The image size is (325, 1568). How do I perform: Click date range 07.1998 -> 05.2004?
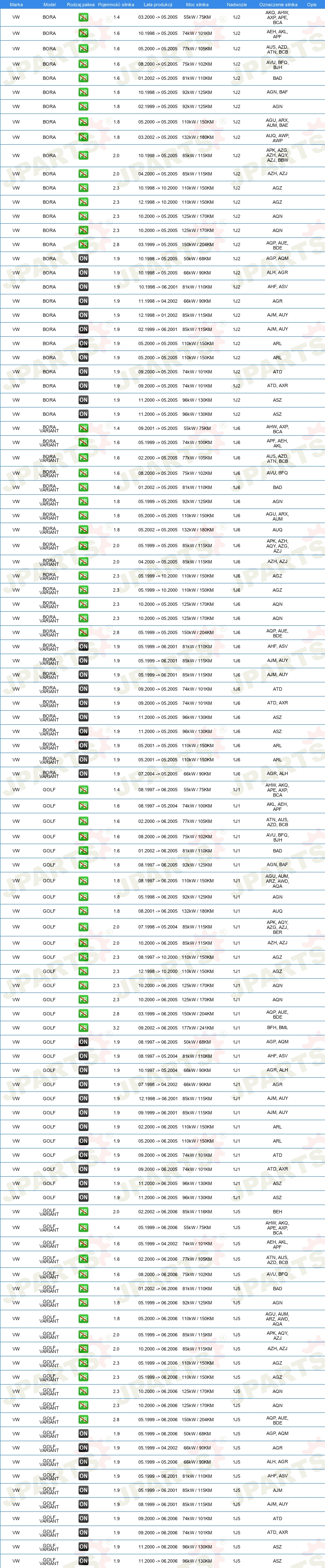[x=158, y=927]
